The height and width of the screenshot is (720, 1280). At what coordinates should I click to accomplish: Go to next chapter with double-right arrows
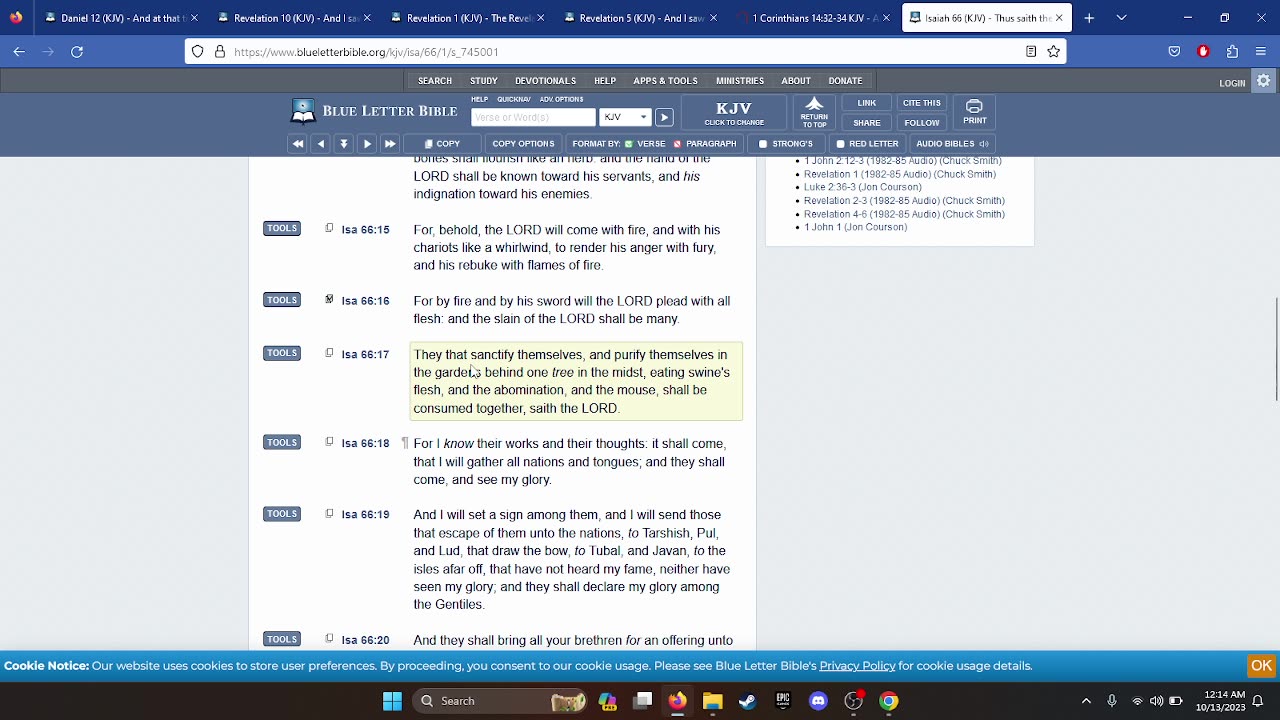tap(390, 144)
